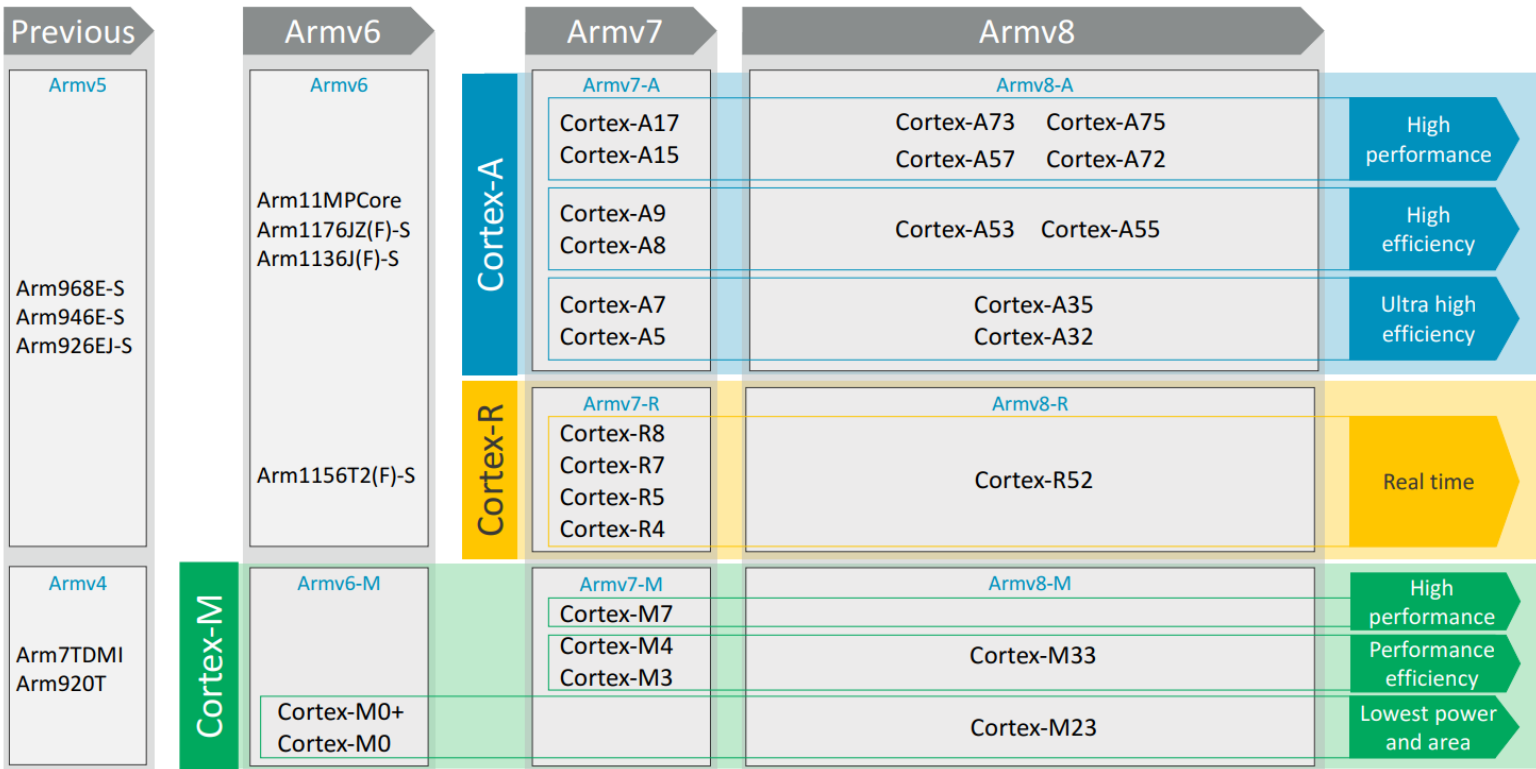Viewport: 1536px width, 769px height.
Task: Select the "Cortex-M3" text
Action: [616, 678]
